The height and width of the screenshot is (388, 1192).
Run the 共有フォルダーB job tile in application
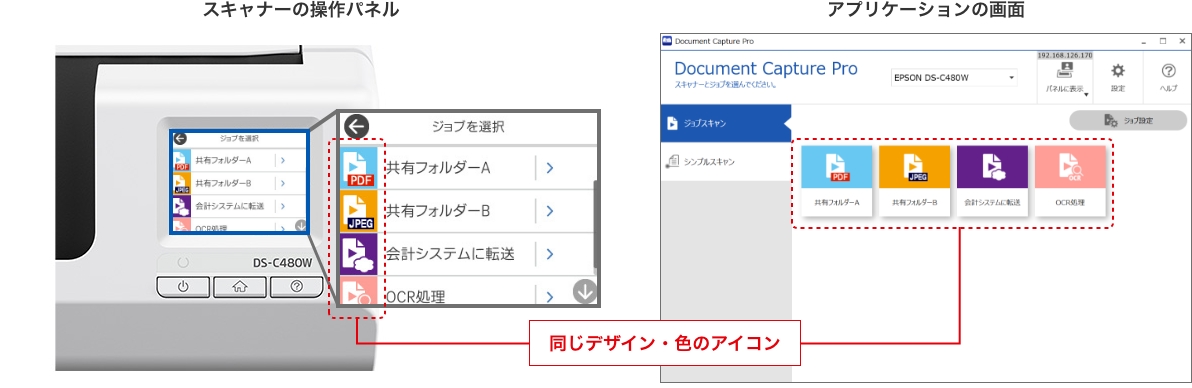click(915, 180)
